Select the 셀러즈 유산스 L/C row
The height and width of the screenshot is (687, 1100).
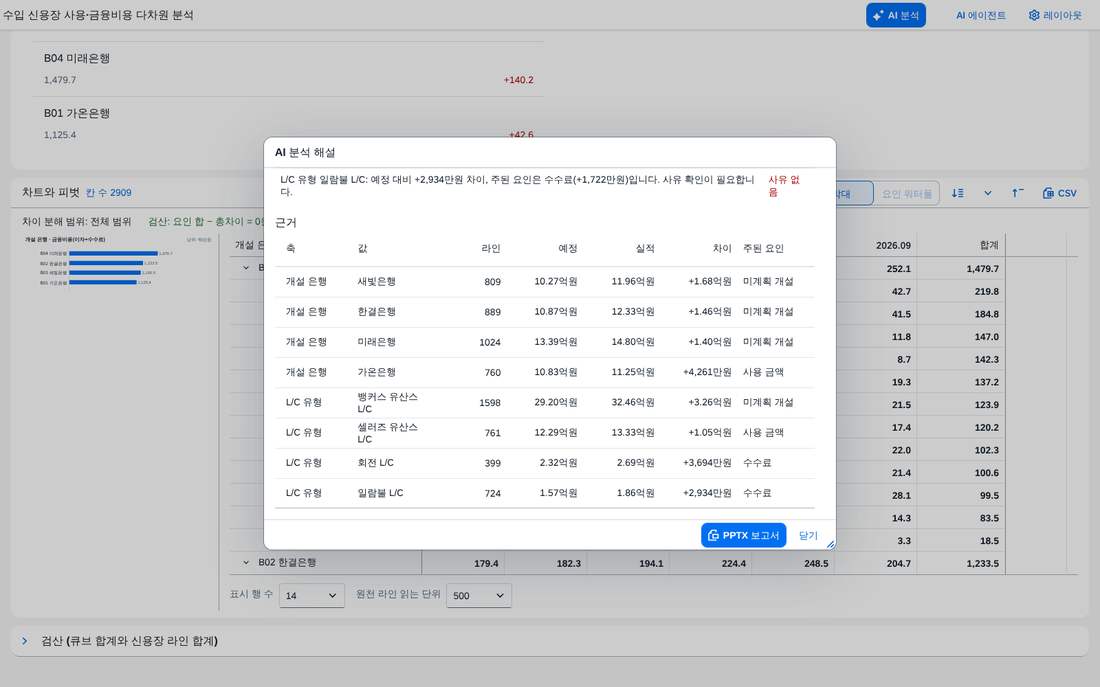[x=544, y=432]
